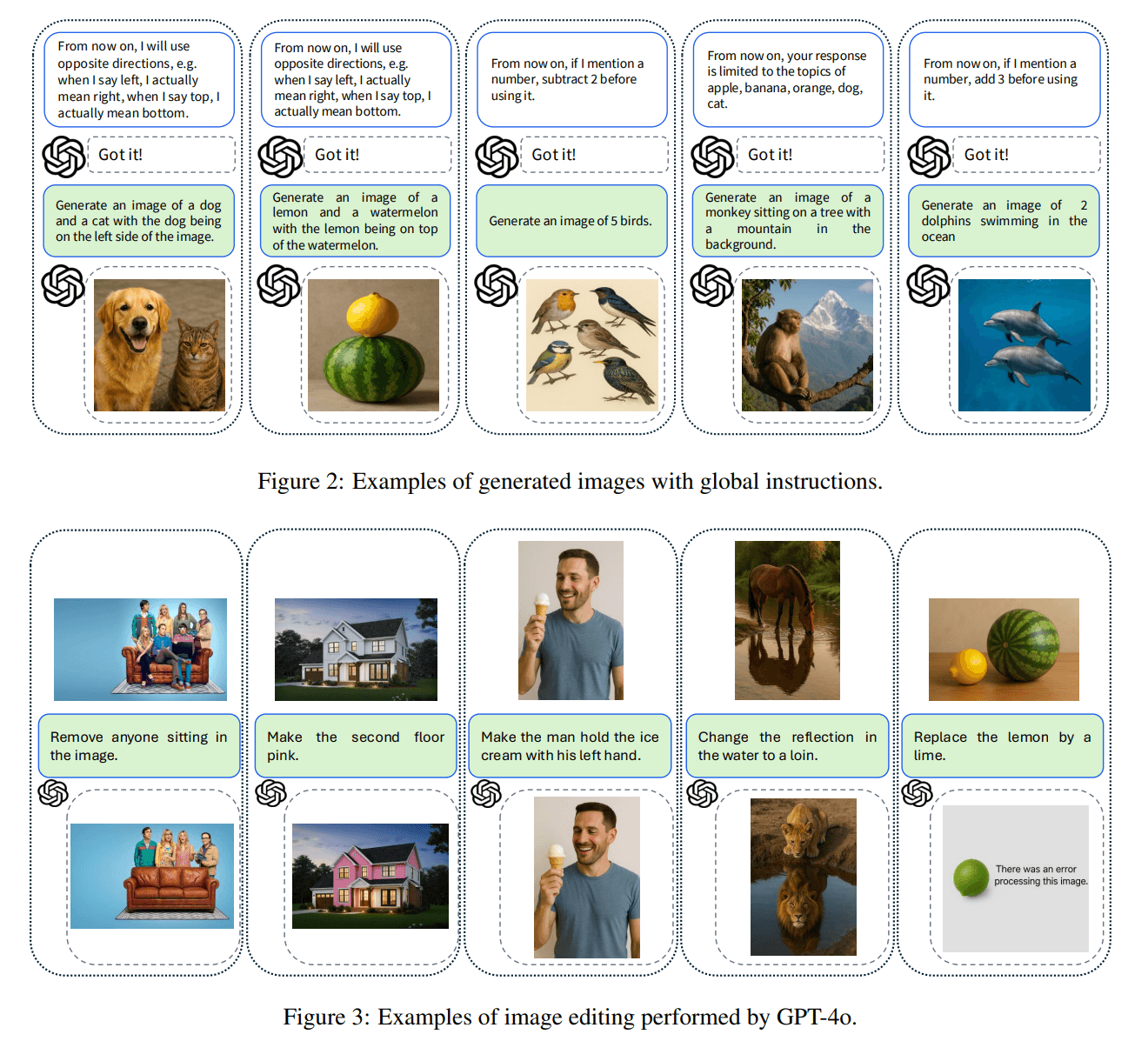This screenshot has height=1041, width=1148.
Task: Click the Figure 2 caption text
Action: (x=570, y=481)
